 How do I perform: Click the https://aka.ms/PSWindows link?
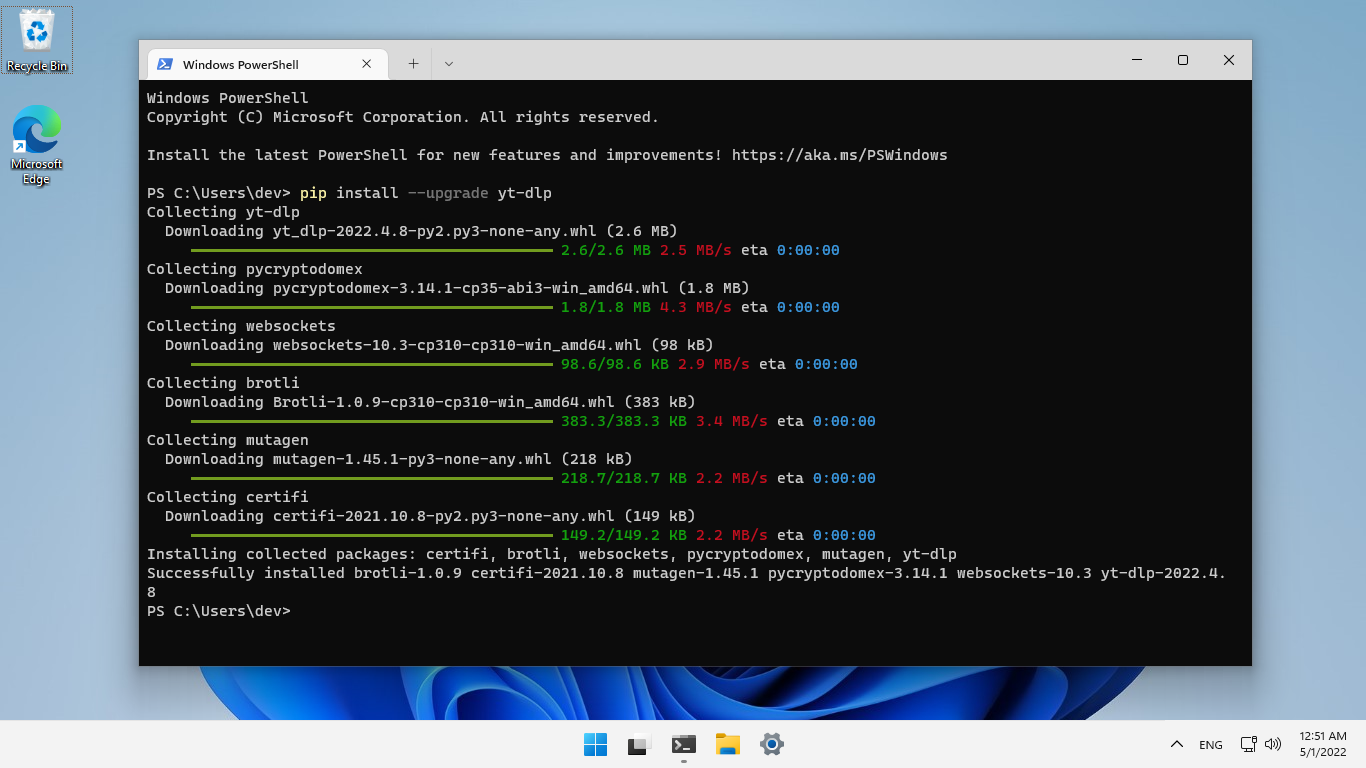click(839, 155)
